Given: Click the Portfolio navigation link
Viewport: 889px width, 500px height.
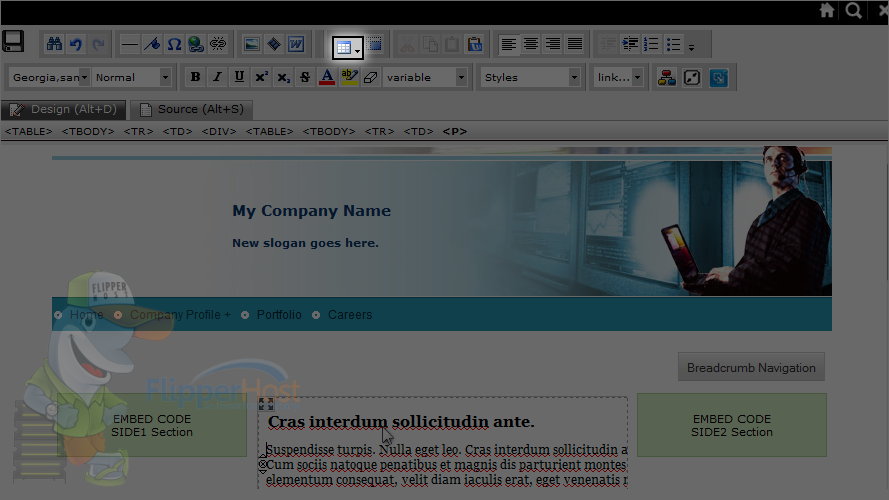Looking at the screenshot, I should coord(279,315).
